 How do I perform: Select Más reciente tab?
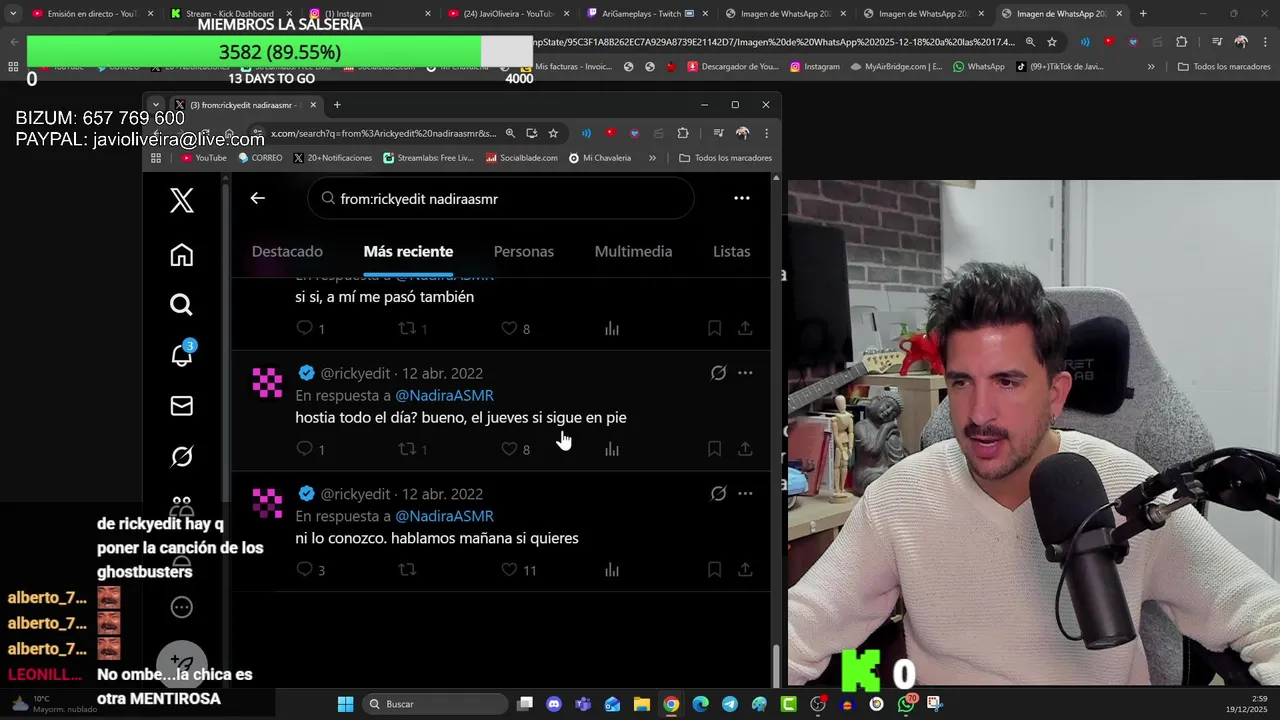pyautogui.click(x=408, y=251)
